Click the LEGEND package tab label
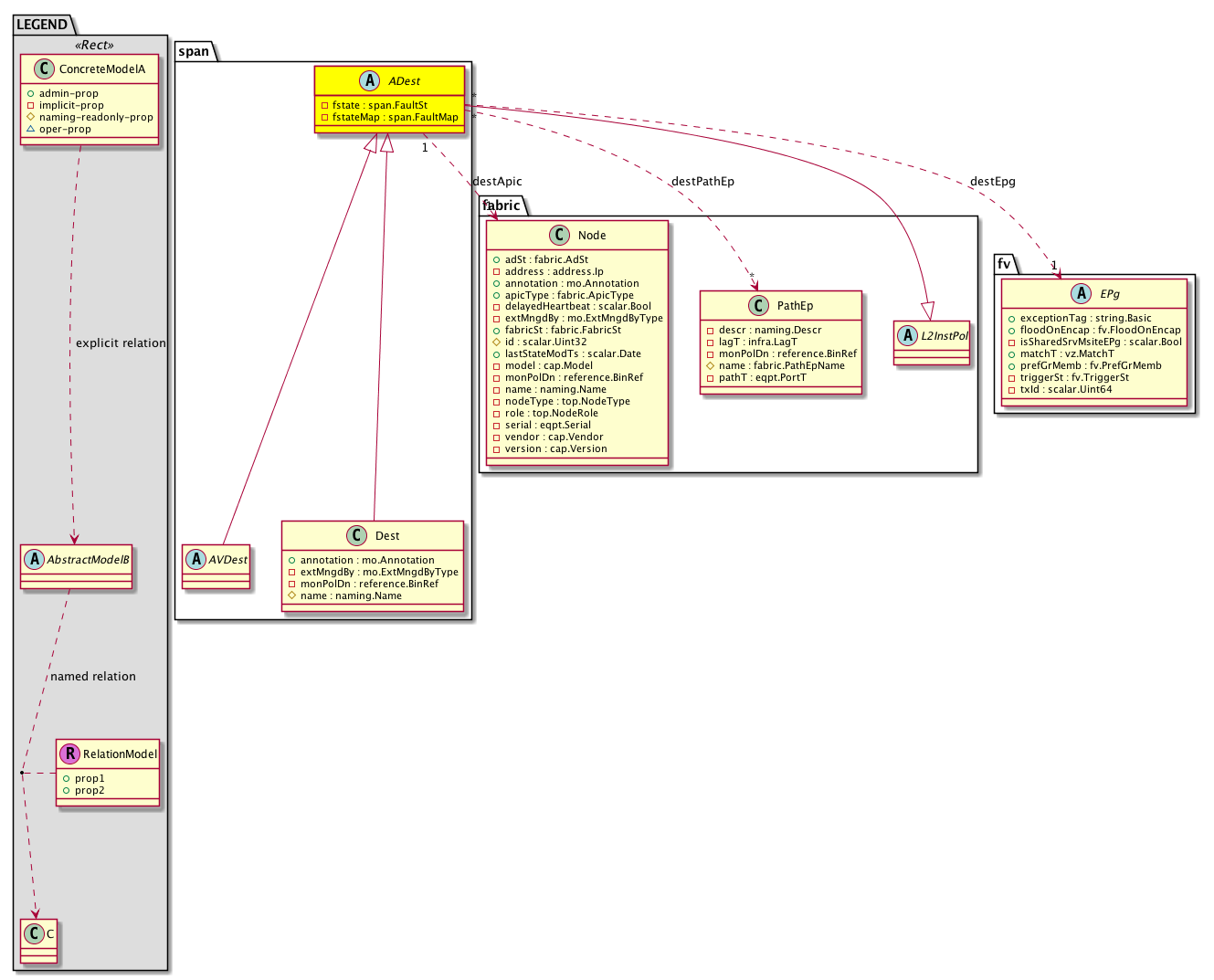The image size is (1214, 980). (42, 25)
